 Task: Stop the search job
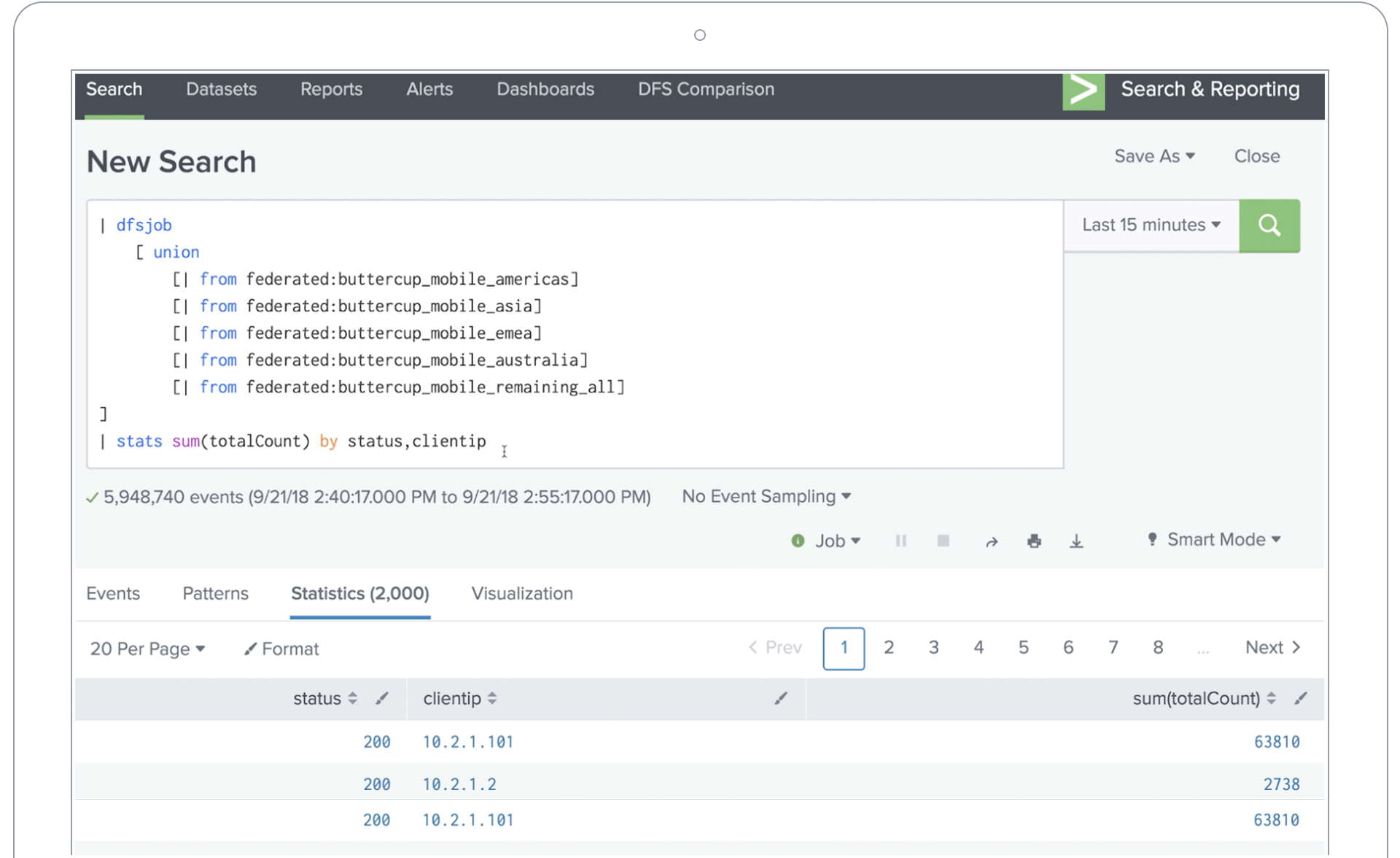pyautogui.click(x=943, y=541)
